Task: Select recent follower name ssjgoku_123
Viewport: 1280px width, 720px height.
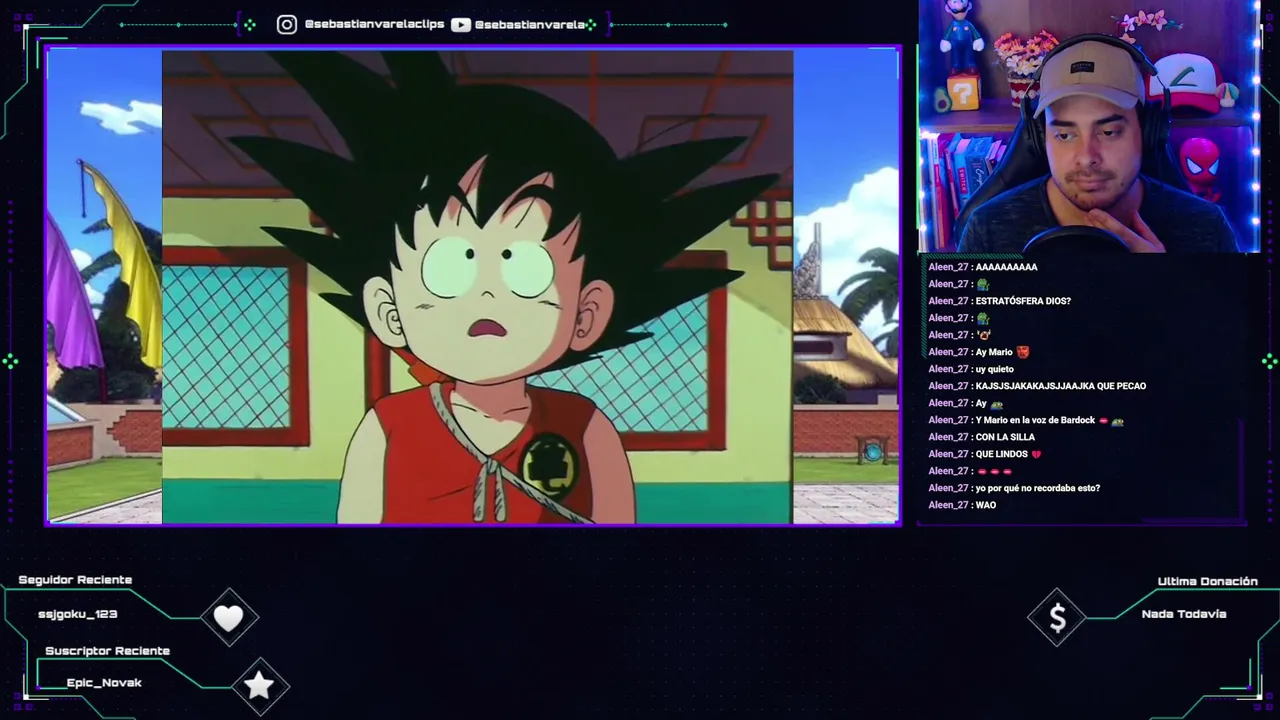Action: 78,614
